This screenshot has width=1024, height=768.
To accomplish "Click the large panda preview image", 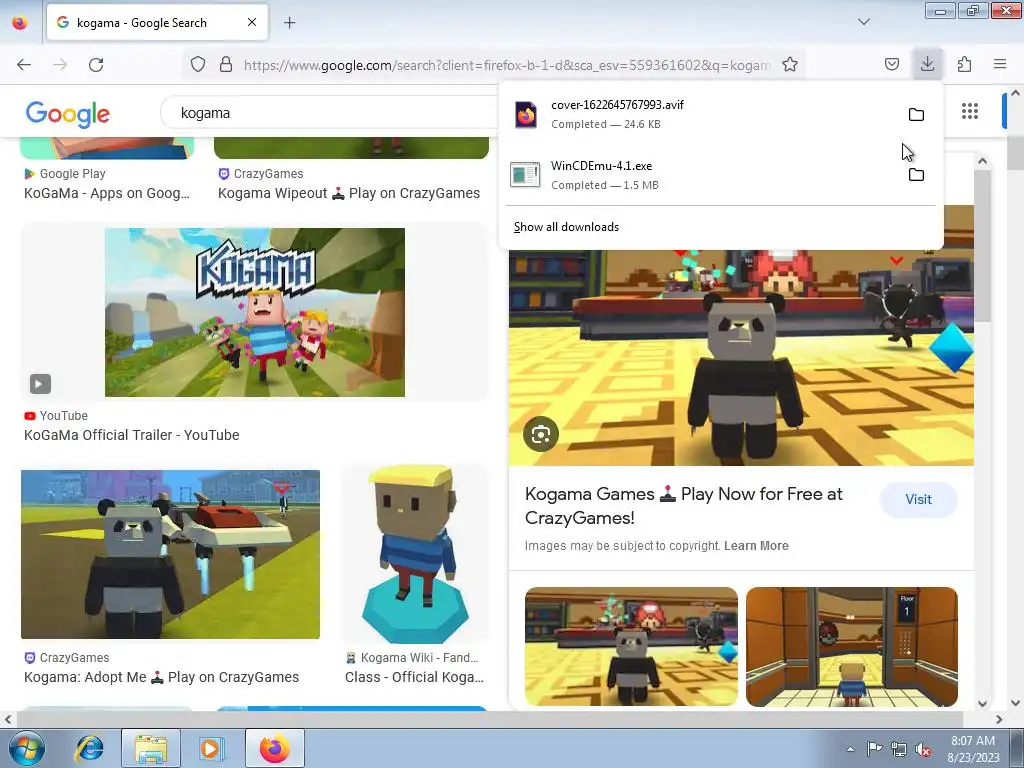I will (741, 358).
